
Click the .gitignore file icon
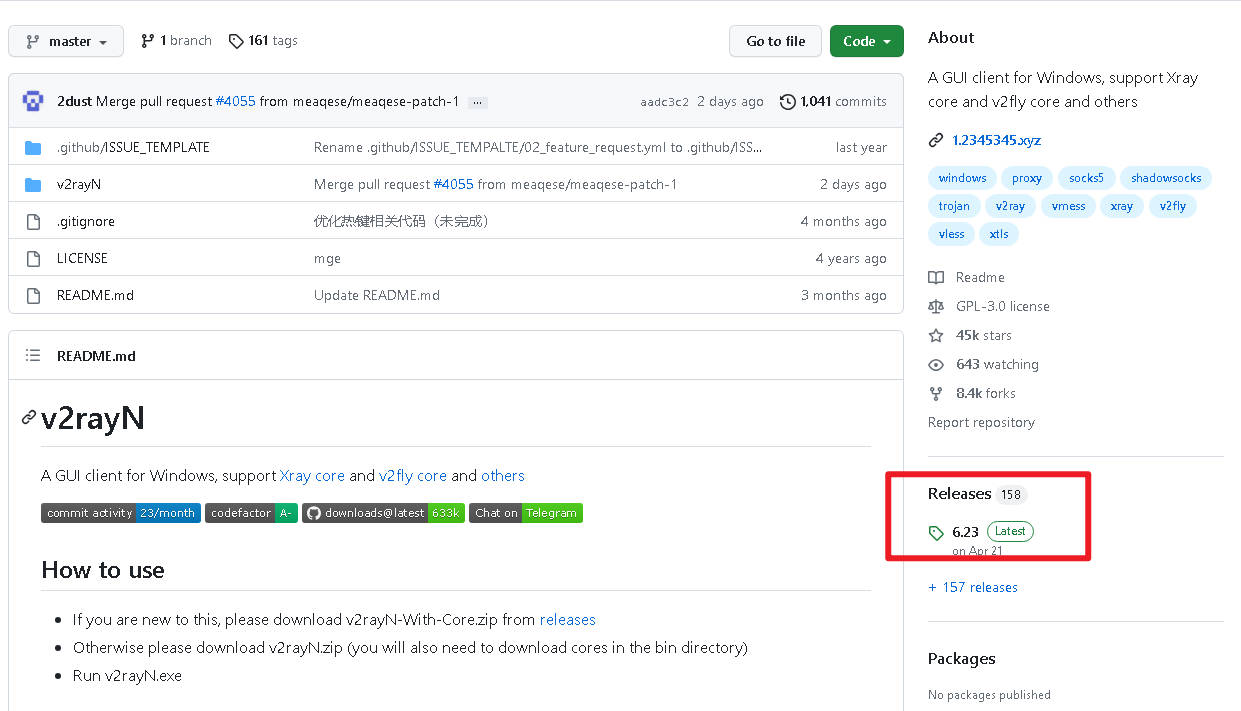pyautogui.click(x=33, y=221)
